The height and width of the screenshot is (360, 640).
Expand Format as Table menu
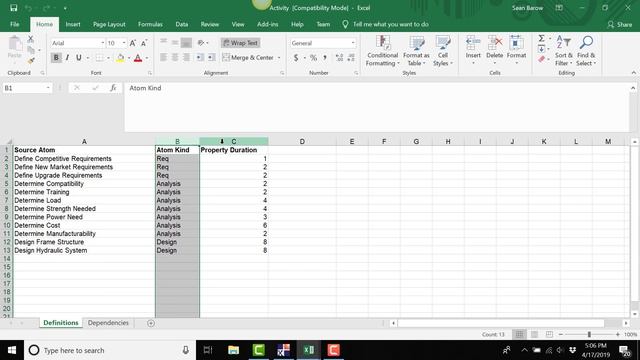(416, 51)
